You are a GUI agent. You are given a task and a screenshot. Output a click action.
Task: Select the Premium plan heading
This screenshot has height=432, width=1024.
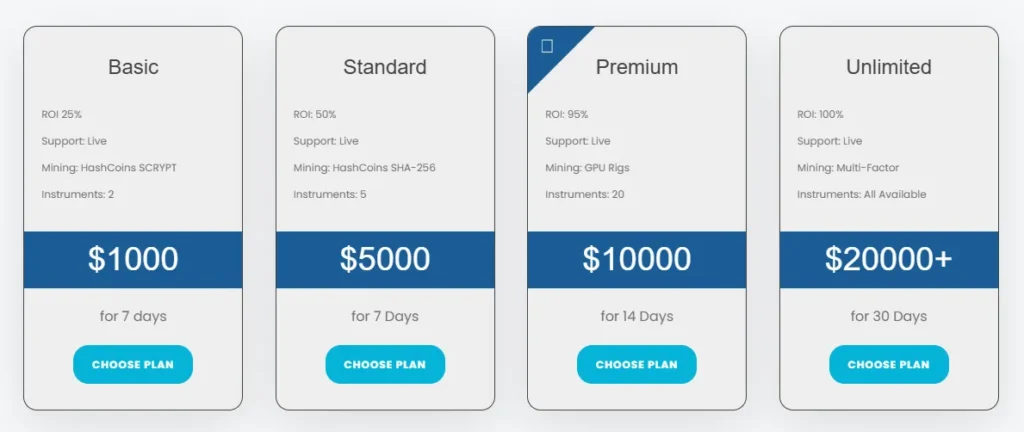(x=637, y=67)
